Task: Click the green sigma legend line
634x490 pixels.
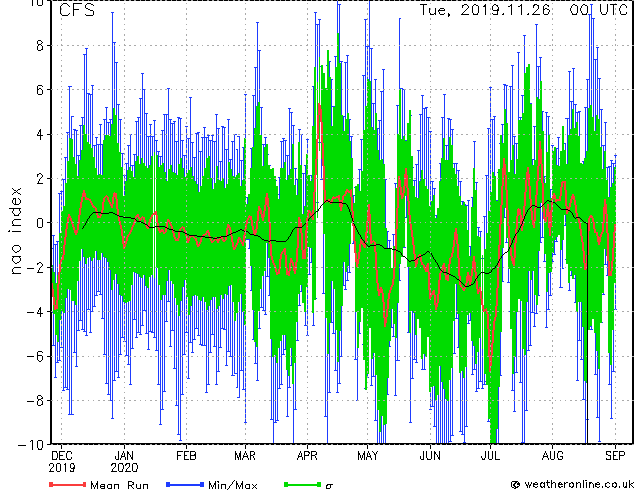Action: 303,484
